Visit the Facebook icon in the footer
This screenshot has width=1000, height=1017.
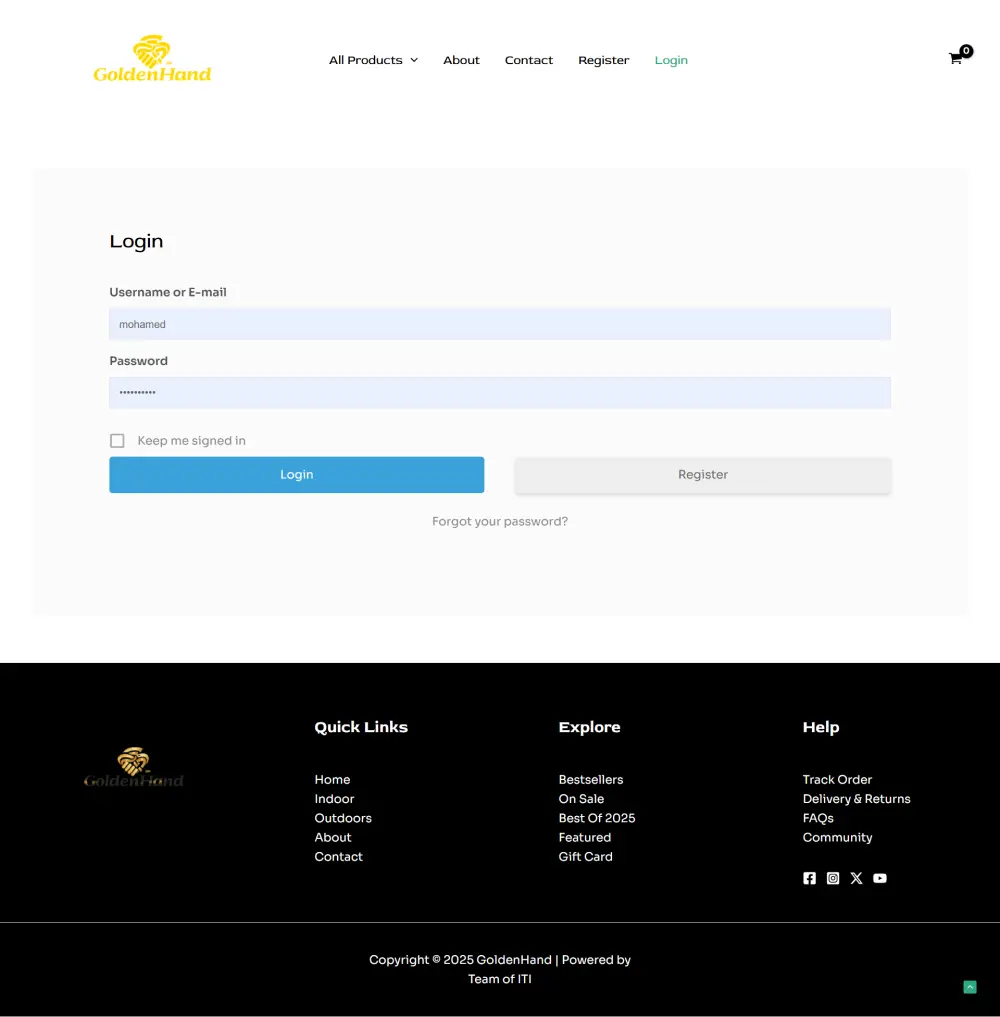[809, 878]
